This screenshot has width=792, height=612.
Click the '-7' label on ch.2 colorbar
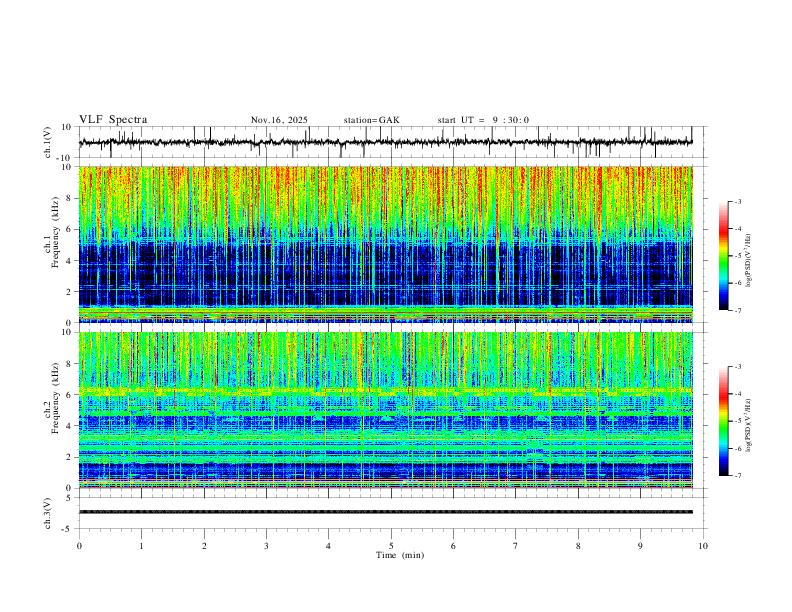tap(737, 475)
